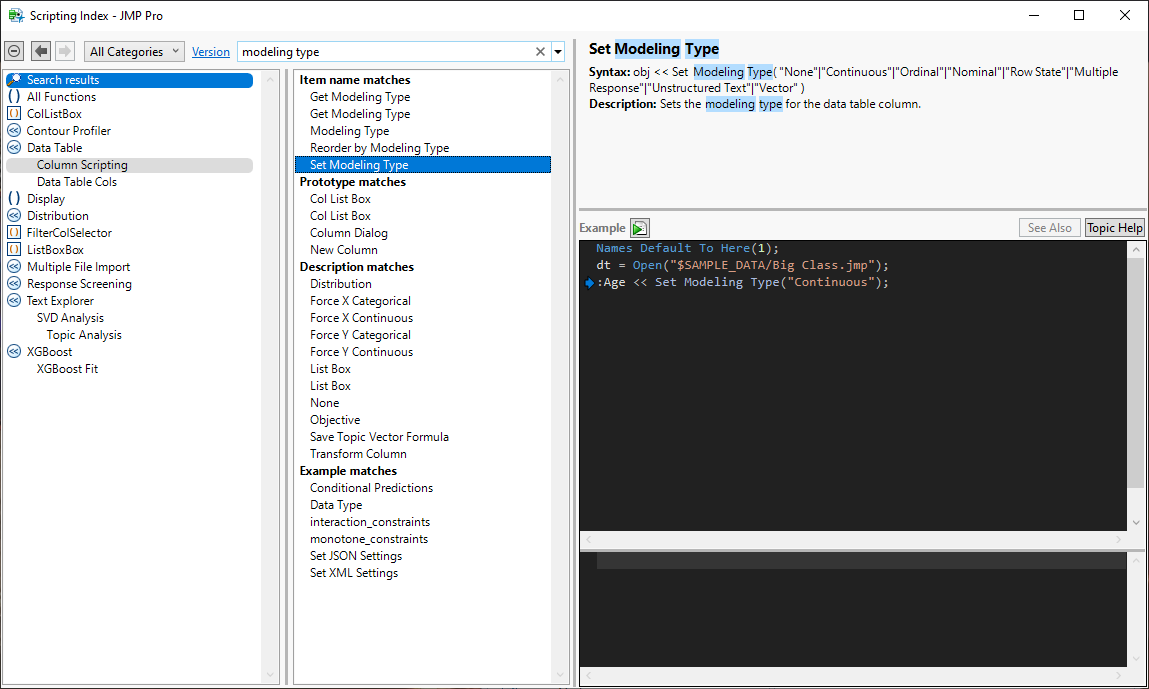Select Column Scripting in the left tree
This screenshot has height=689, width=1149.
[82, 165]
